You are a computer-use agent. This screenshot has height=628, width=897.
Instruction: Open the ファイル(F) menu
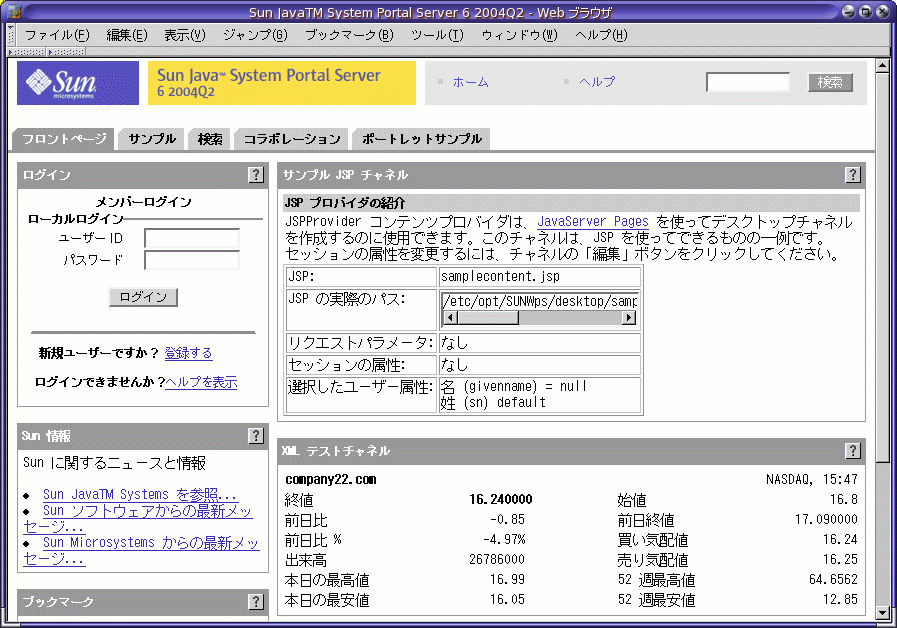coord(57,35)
